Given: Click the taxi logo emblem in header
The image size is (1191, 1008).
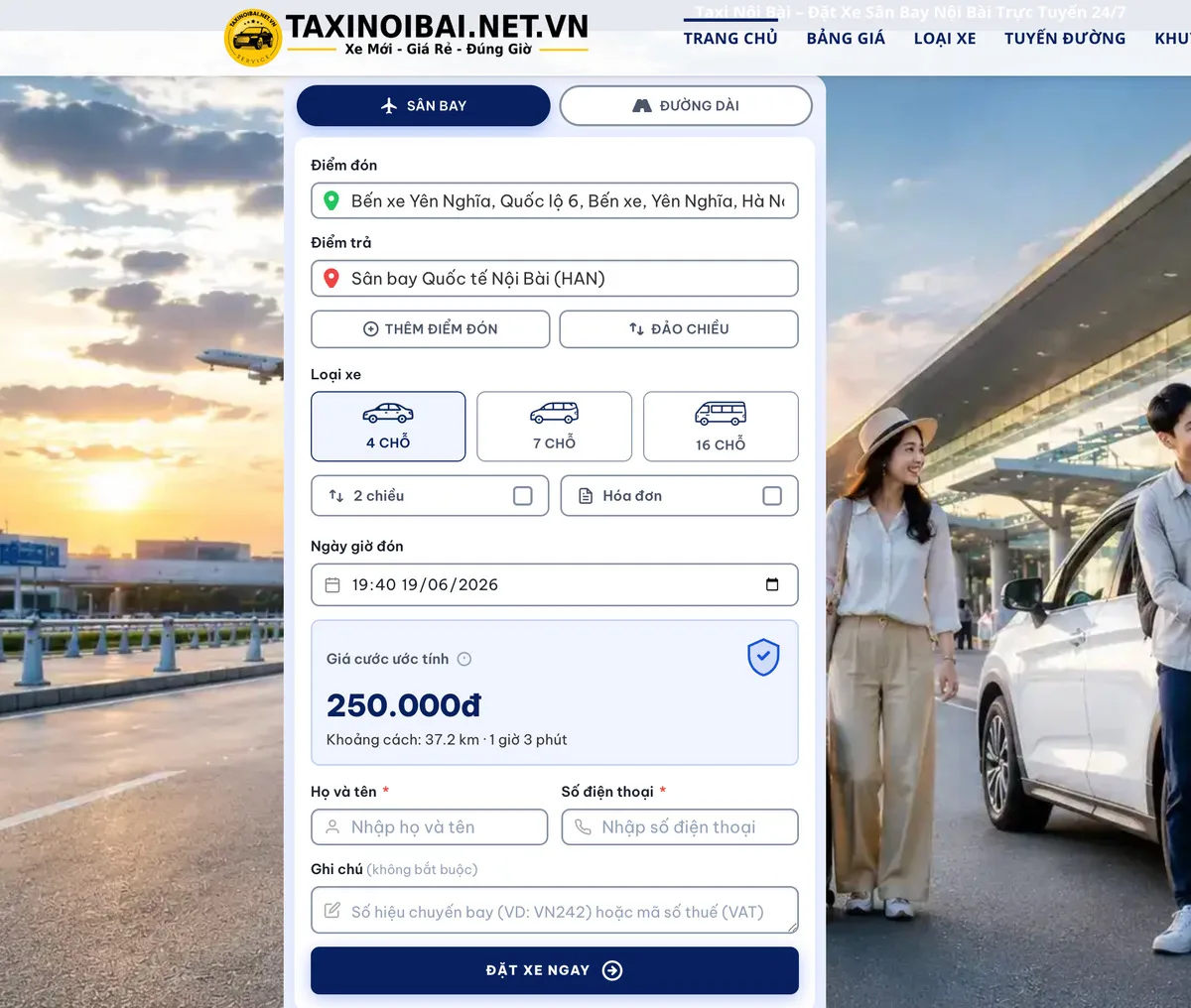Looking at the screenshot, I should [x=253, y=38].
